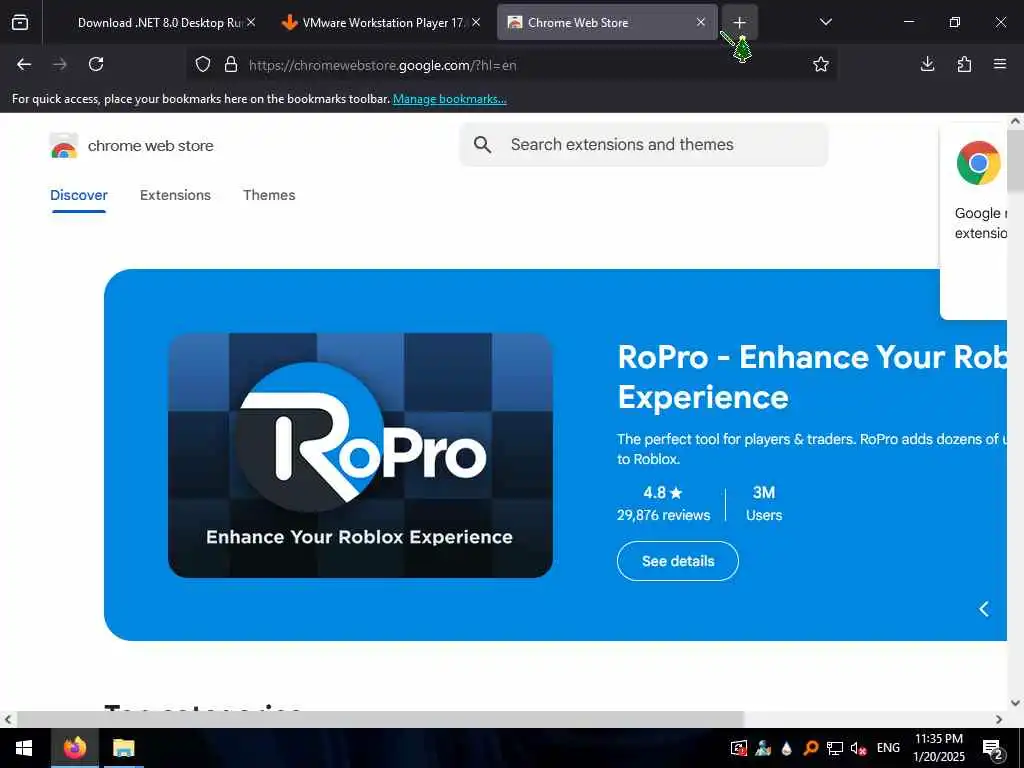Switch to VMware Workstation Player tab

(x=382, y=22)
